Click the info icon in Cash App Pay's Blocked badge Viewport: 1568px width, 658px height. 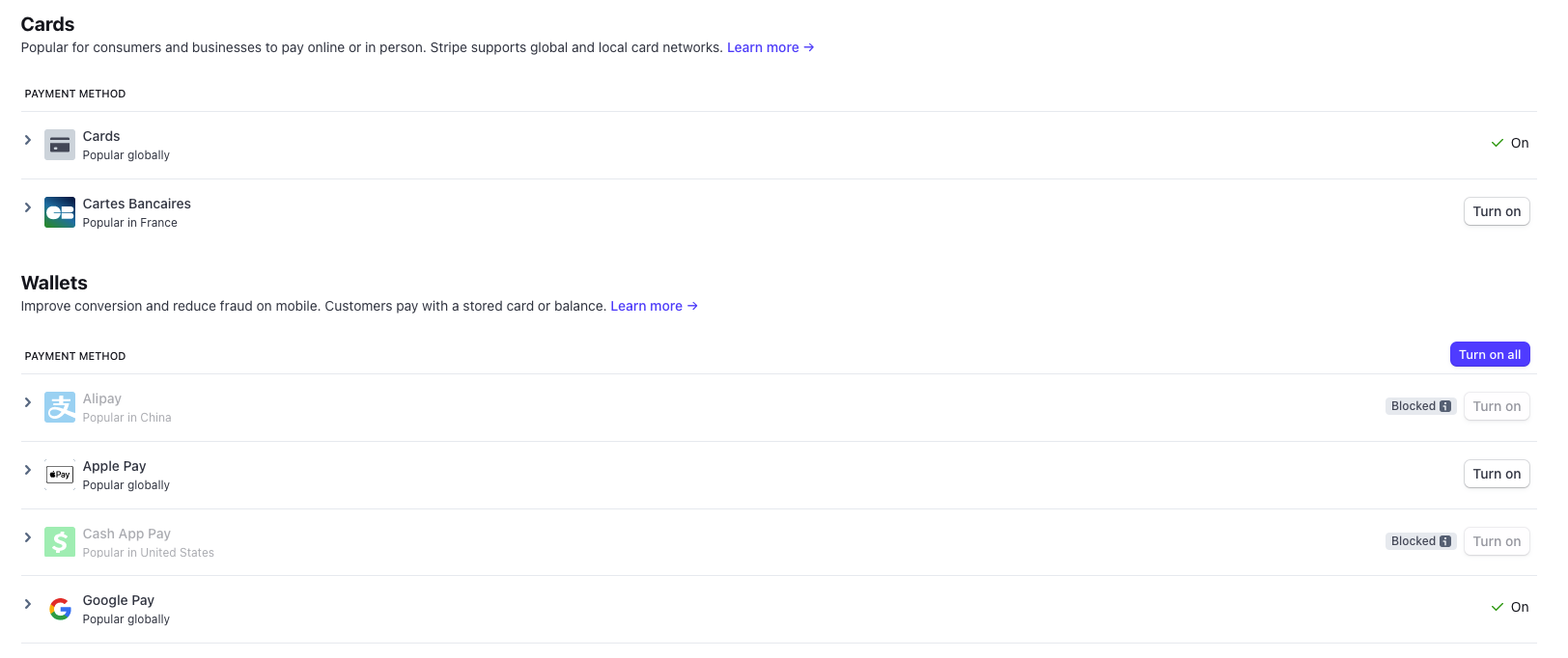click(1445, 541)
